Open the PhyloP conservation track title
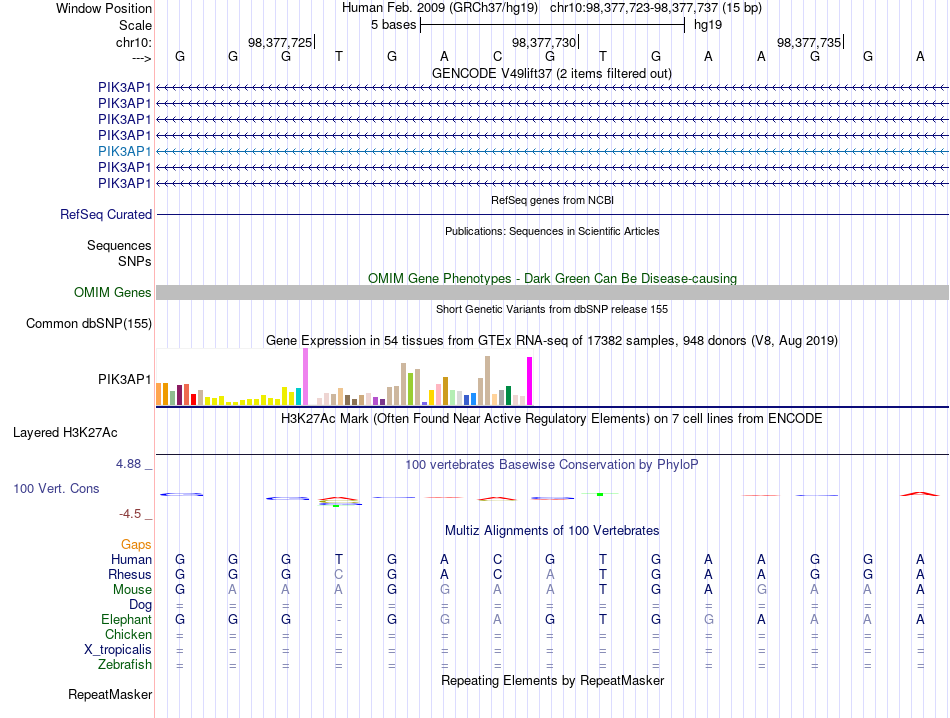The image size is (950, 718). (x=552, y=465)
